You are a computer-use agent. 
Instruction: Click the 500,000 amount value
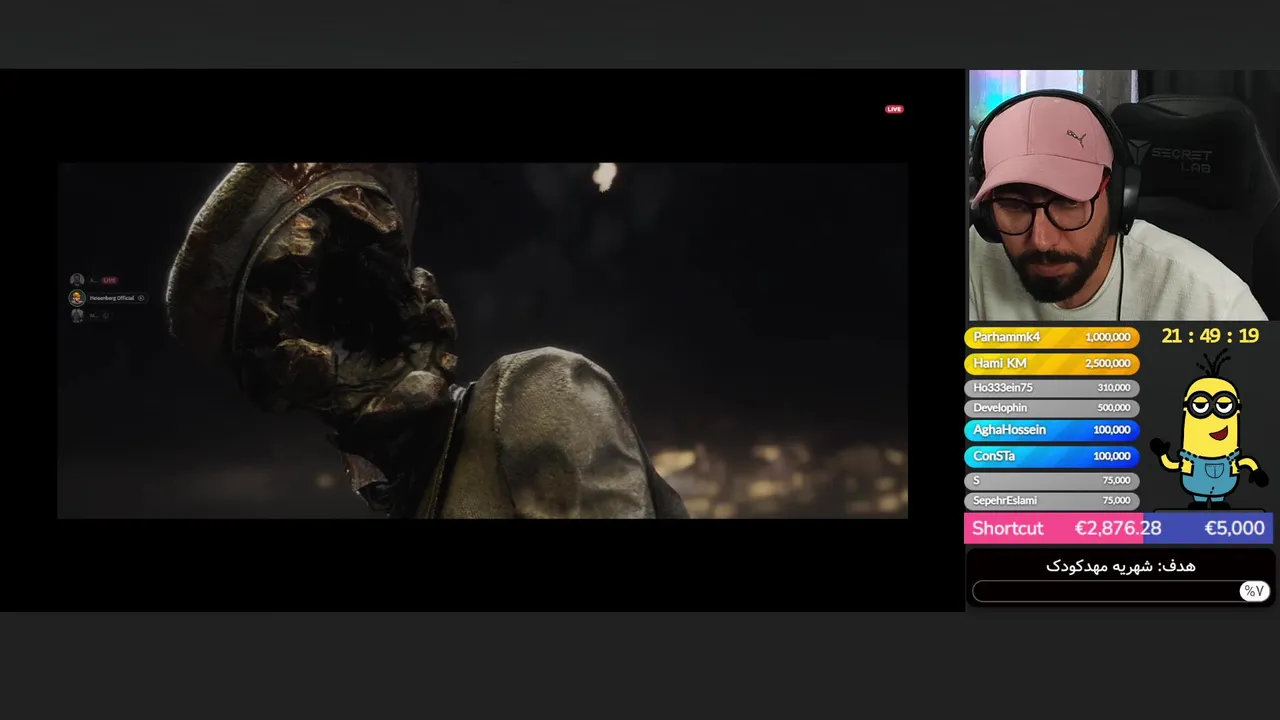[x=1113, y=408]
